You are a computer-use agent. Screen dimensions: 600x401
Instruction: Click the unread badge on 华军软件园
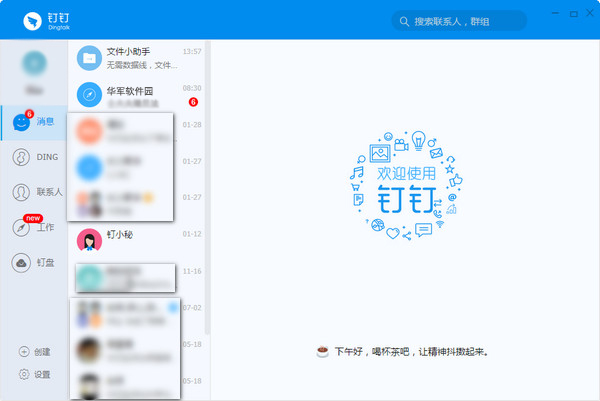(x=193, y=102)
